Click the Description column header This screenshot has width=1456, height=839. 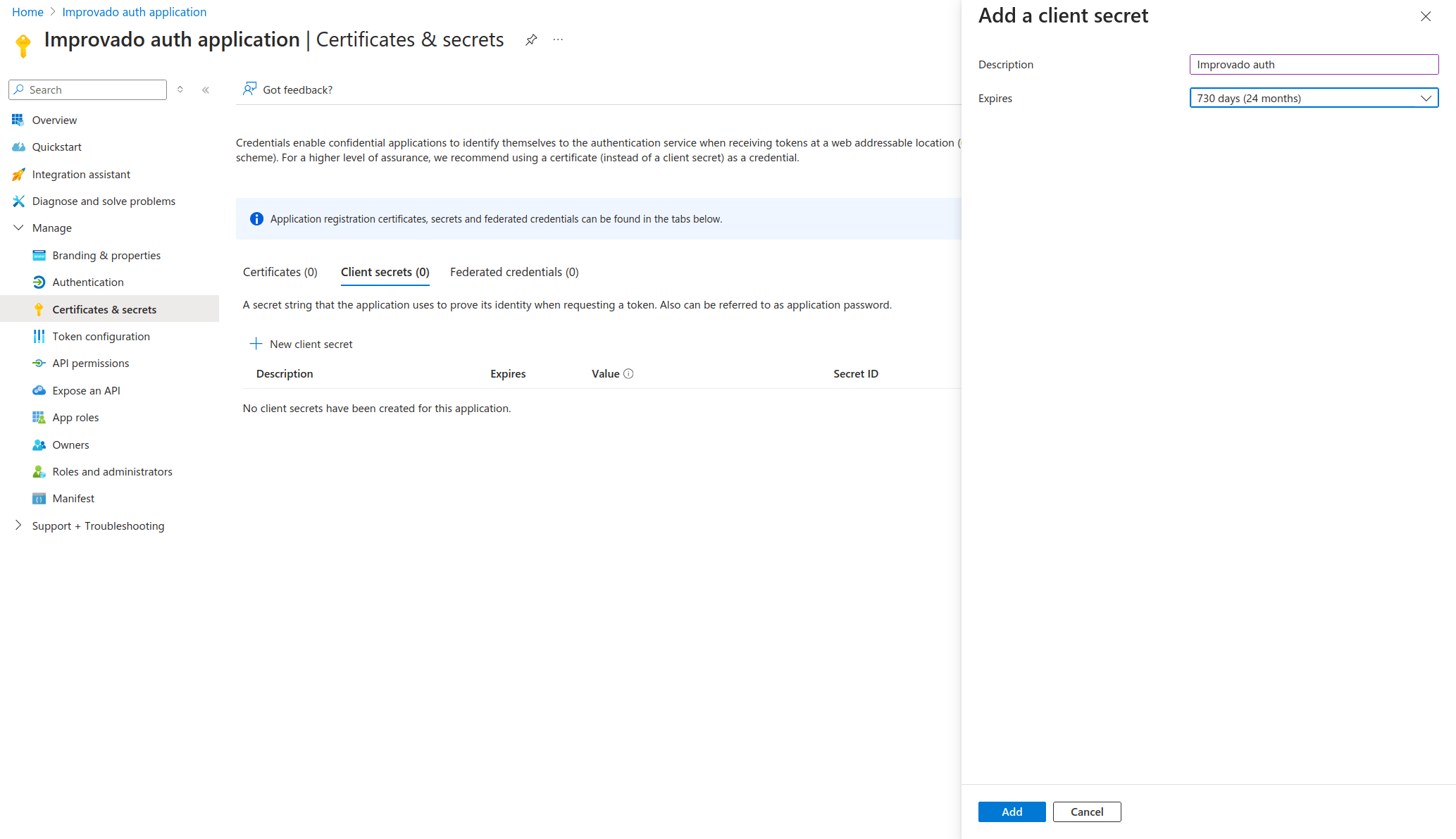click(x=285, y=374)
